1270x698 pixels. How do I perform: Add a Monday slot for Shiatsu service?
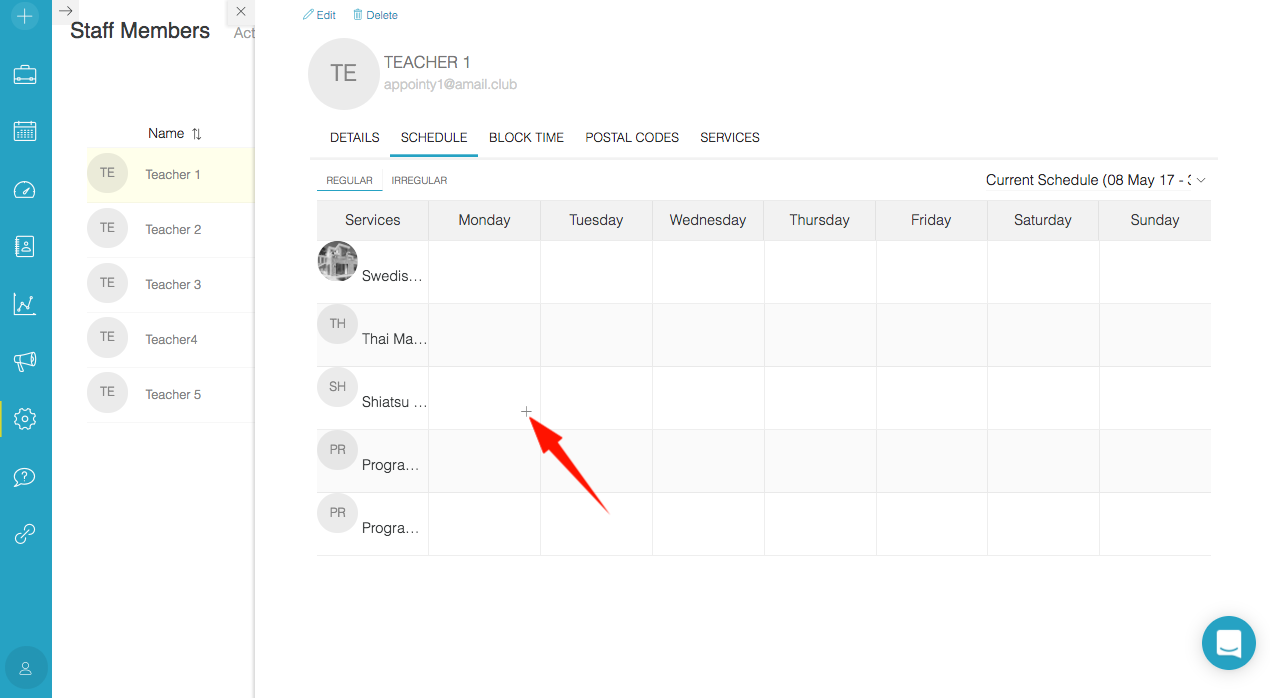point(526,411)
